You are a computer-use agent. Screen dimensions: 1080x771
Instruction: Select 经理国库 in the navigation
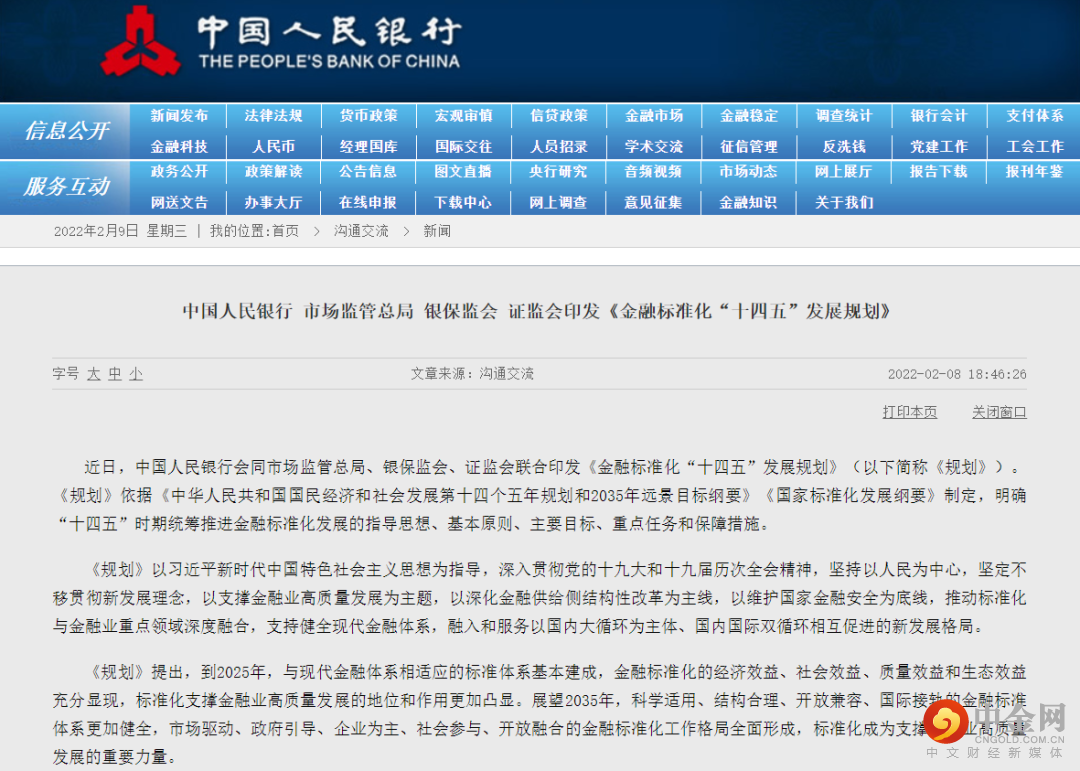pos(368,147)
